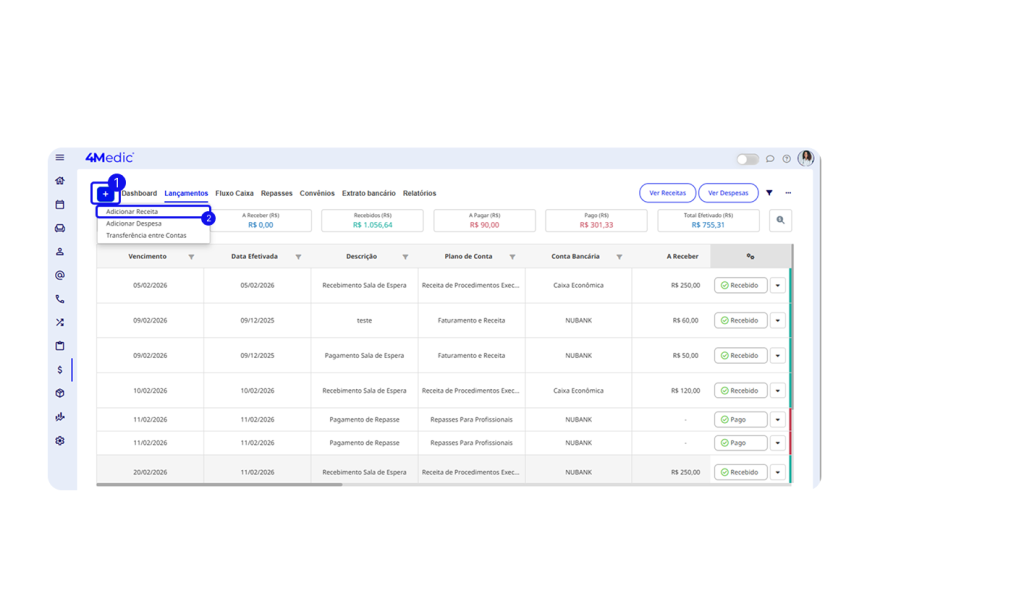Open the home icon in sidebar

[x=60, y=181]
